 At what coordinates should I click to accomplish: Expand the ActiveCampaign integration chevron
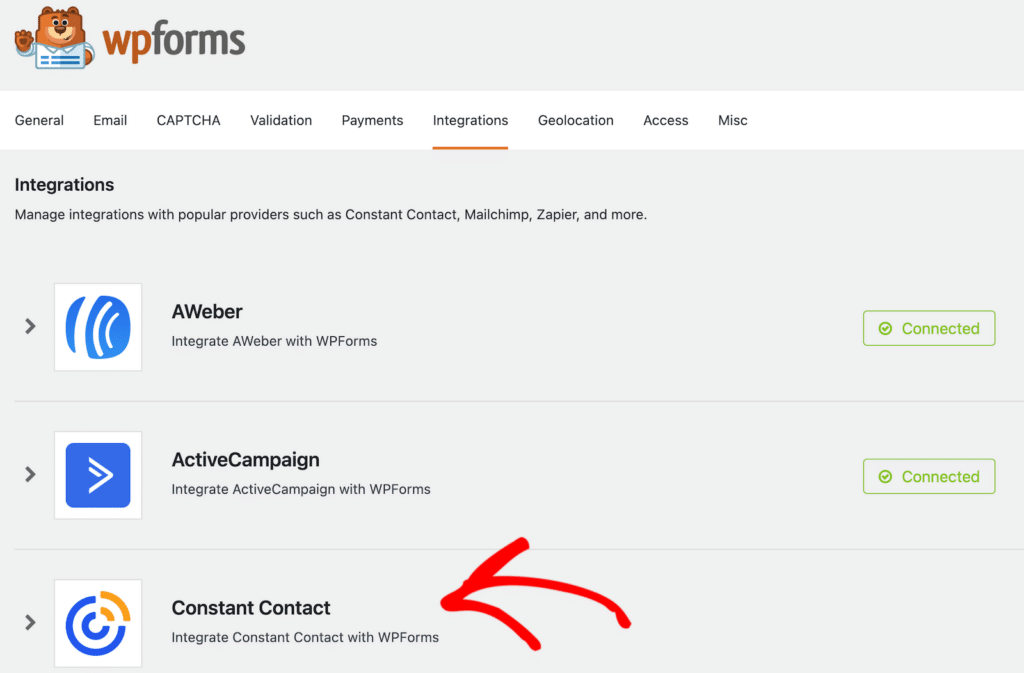30,474
